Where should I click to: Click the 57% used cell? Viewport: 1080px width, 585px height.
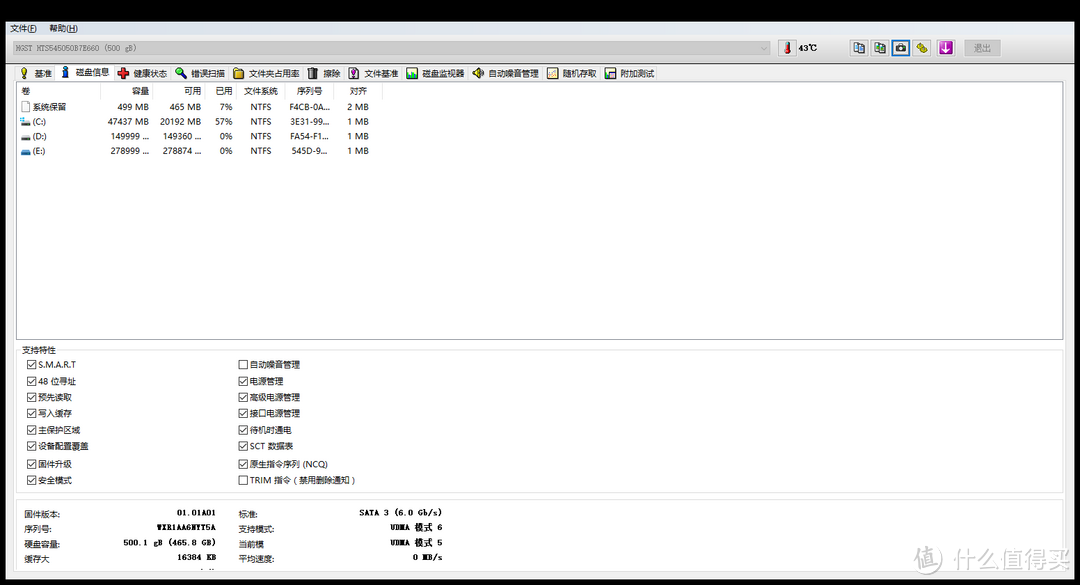(x=223, y=121)
